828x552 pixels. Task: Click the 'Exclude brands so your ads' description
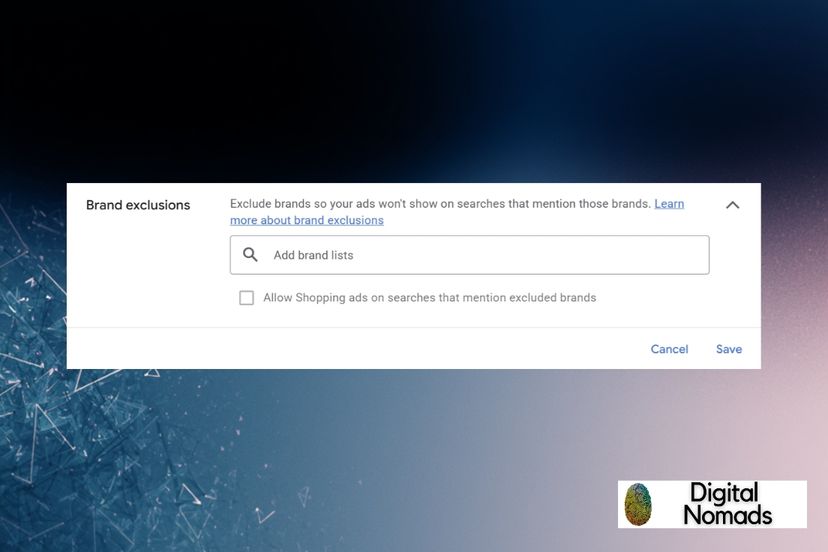coord(440,204)
